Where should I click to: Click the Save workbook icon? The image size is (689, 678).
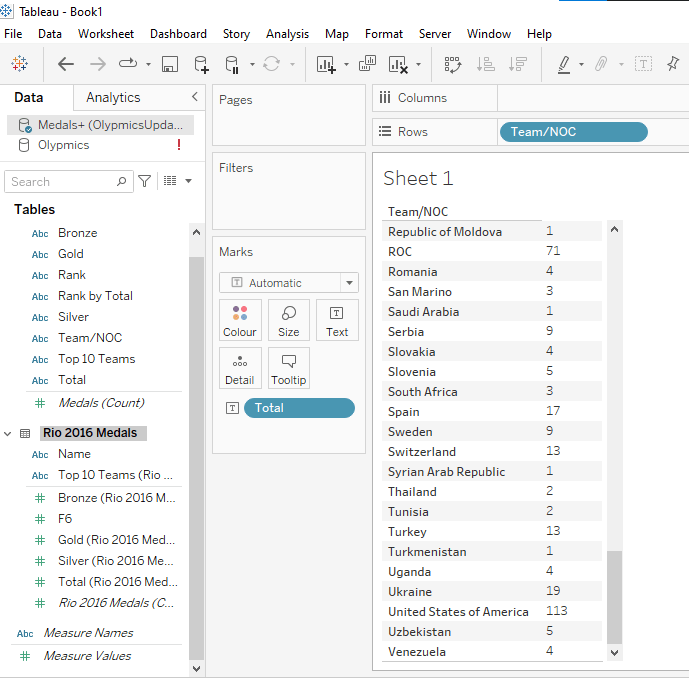(170, 64)
